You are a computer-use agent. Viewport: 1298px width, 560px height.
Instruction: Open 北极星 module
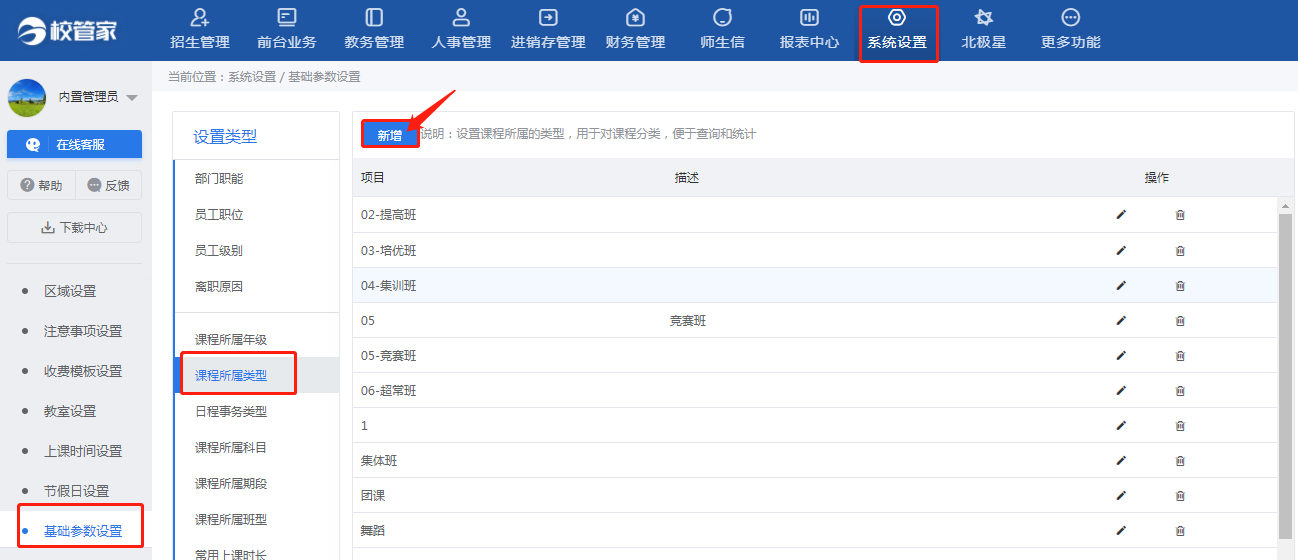[x=983, y=29]
